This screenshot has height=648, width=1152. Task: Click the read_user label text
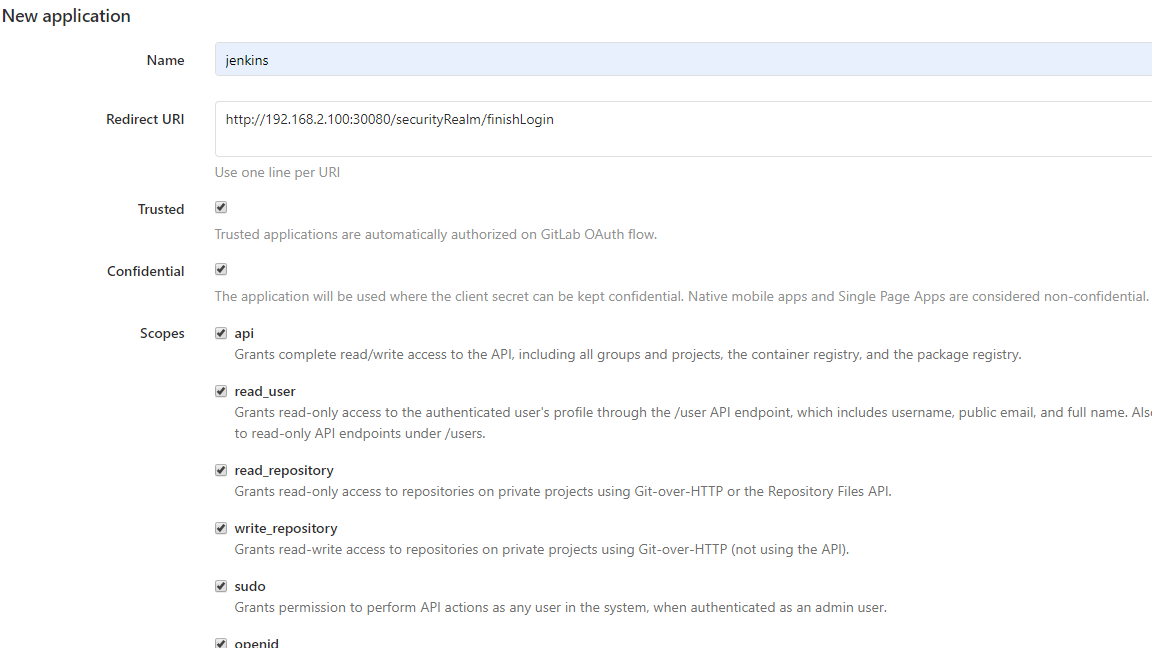[264, 392]
